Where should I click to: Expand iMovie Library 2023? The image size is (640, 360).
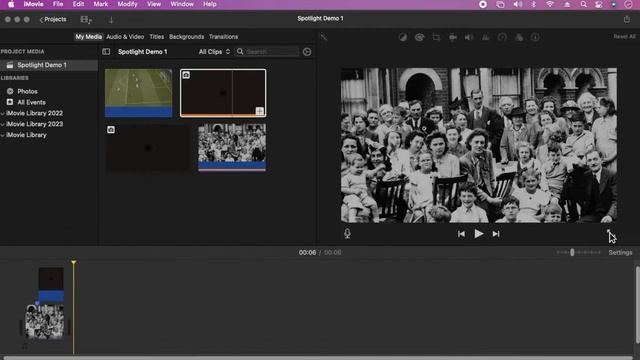point(2,124)
